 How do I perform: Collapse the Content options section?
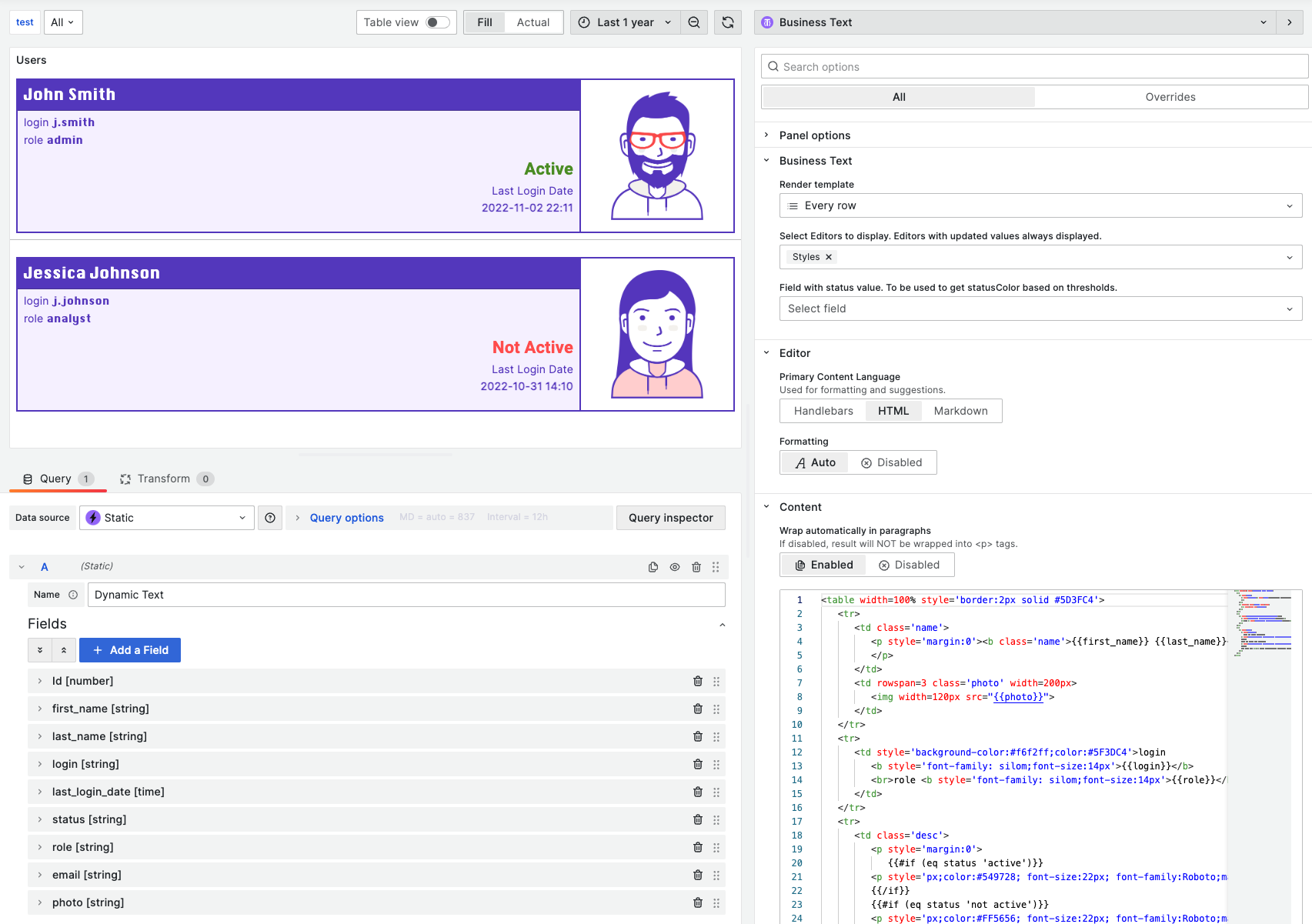point(800,507)
